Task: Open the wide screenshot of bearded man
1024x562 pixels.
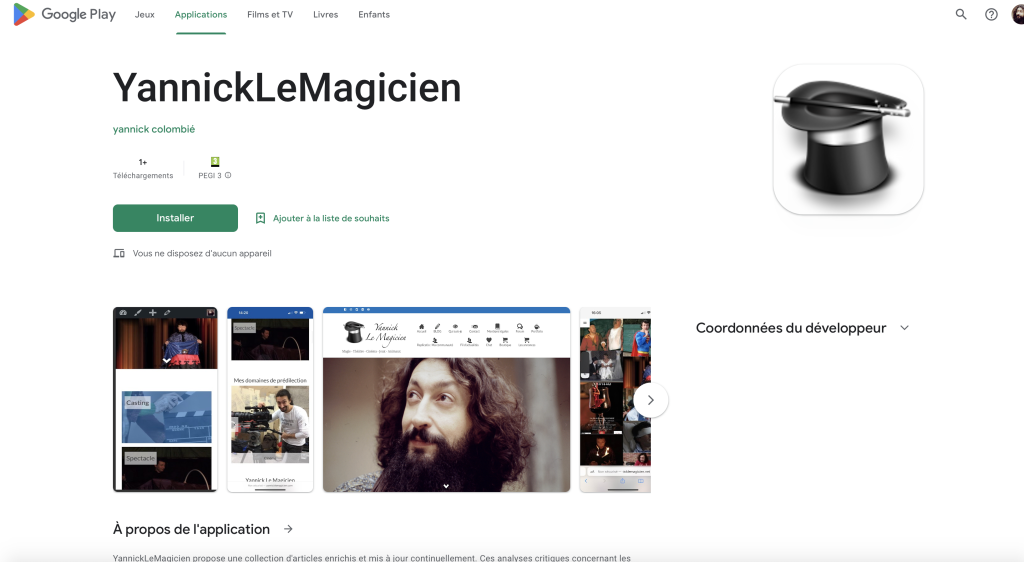Action: (x=446, y=399)
